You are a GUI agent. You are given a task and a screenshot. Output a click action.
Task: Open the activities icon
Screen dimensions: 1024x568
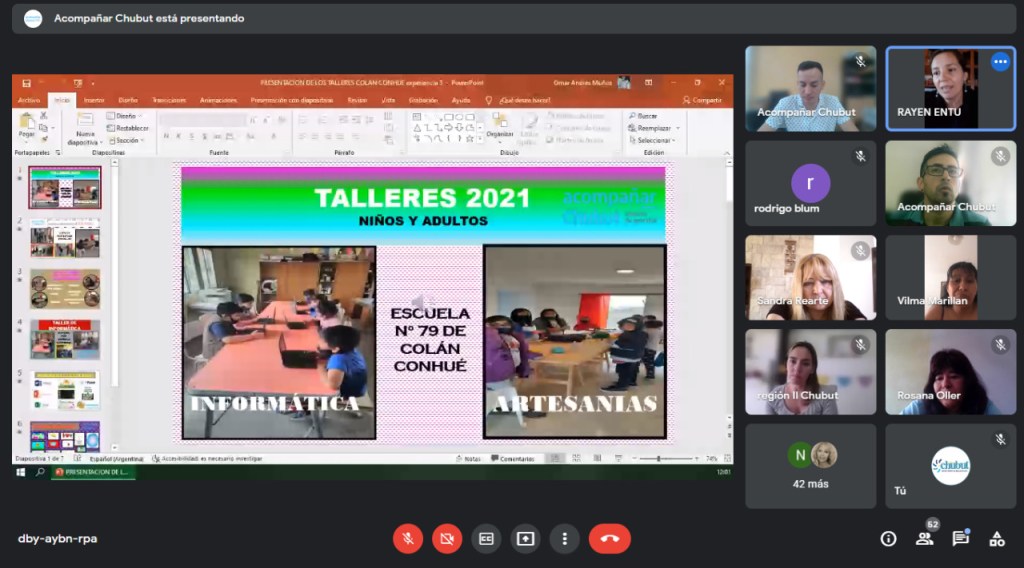coord(996,539)
